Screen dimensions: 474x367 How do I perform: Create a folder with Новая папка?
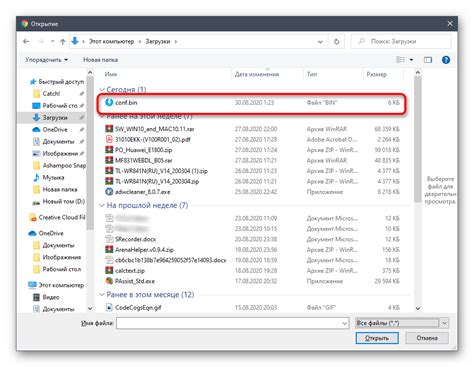point(100,60)
